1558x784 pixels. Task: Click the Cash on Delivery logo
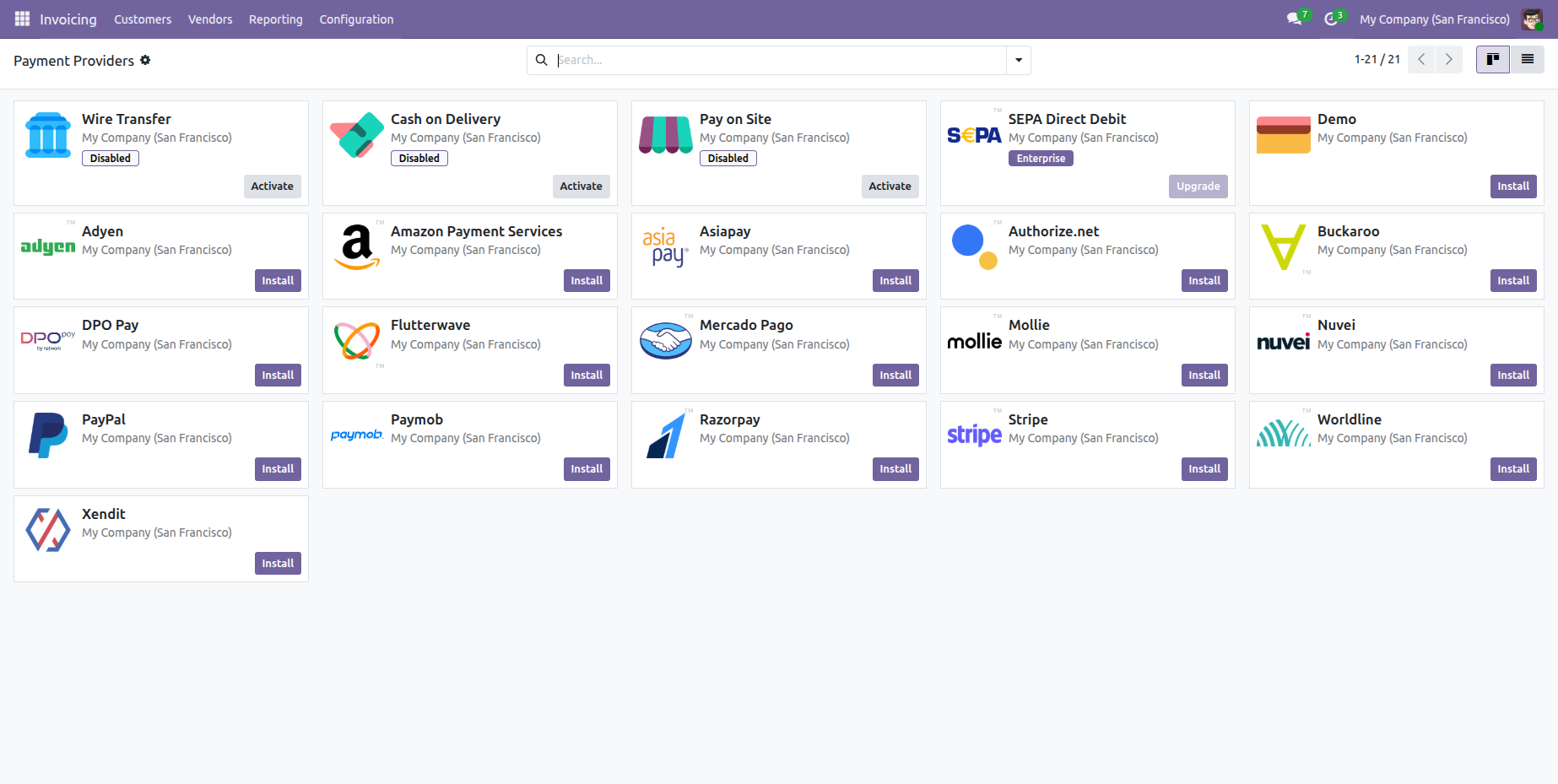click(x=357, y=135)
